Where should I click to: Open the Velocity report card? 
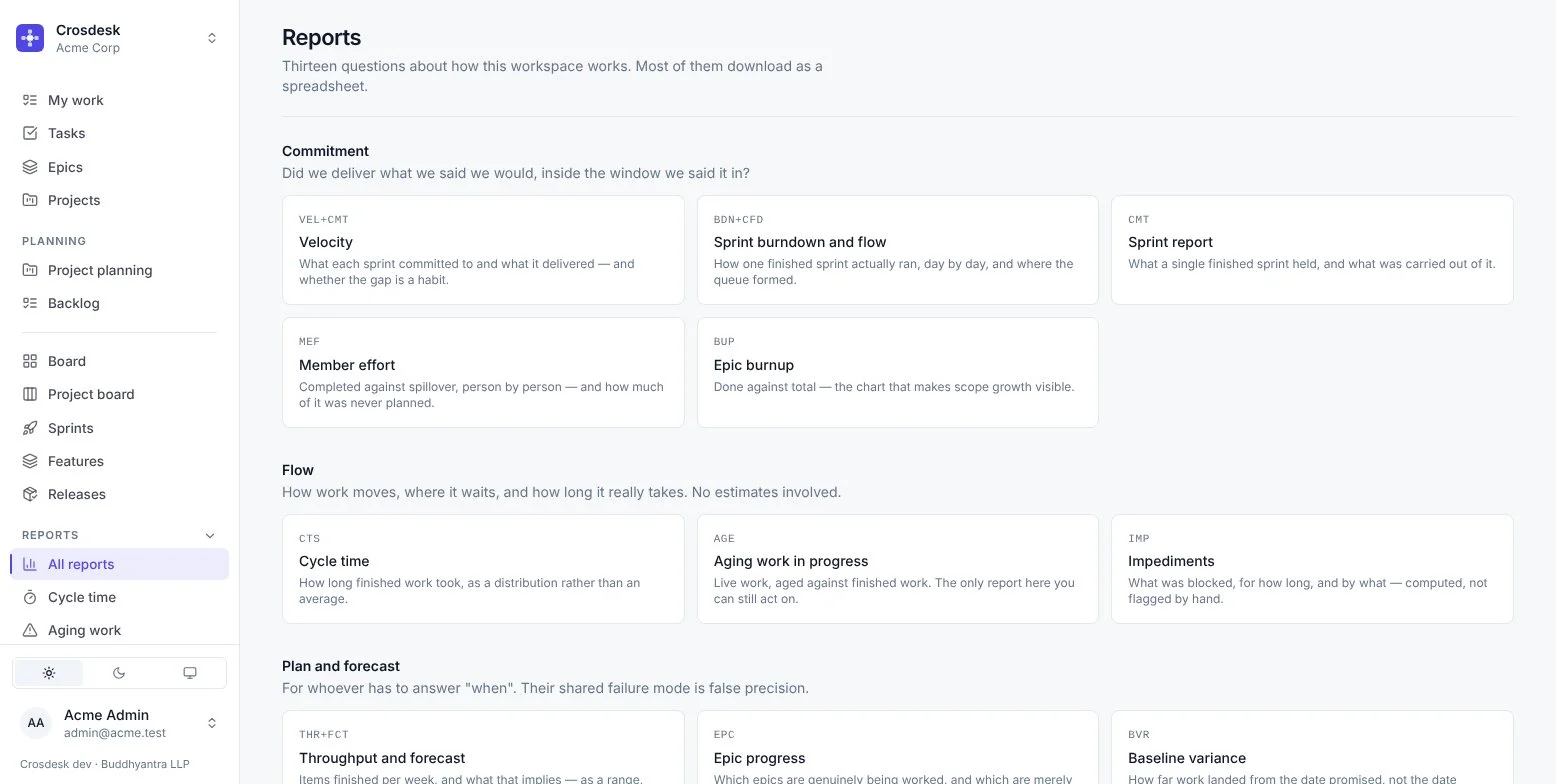(x=483, y=250)
